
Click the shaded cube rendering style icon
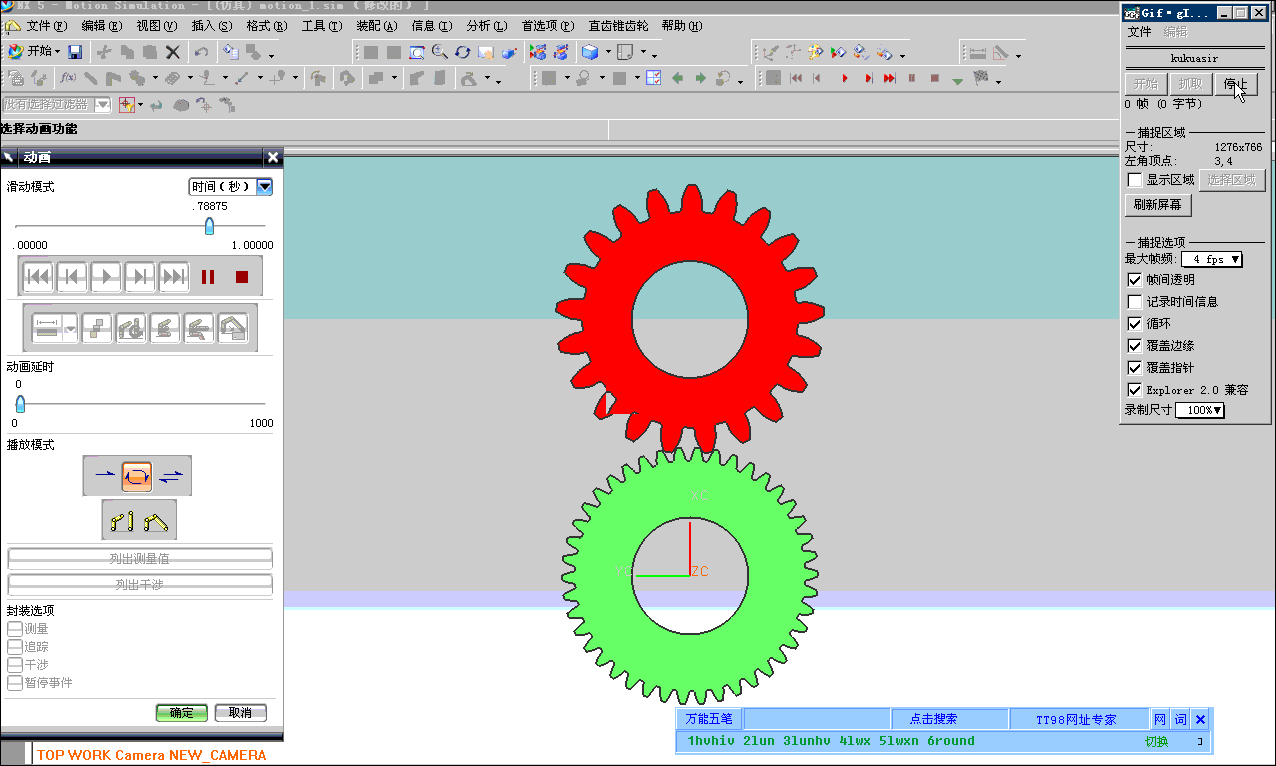click(x=590, y=52)
